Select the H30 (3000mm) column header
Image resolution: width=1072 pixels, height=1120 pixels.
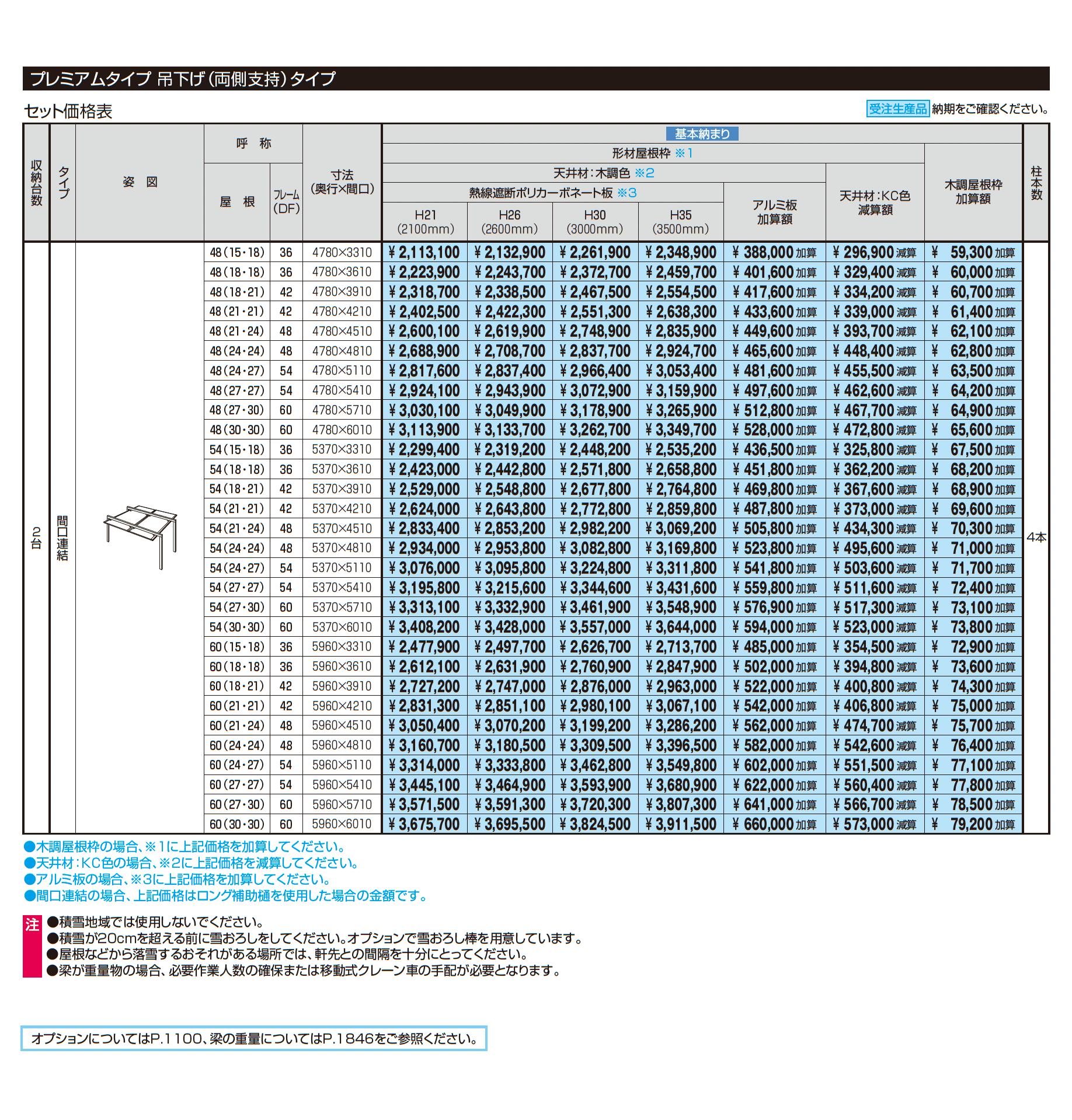[595, 222]
